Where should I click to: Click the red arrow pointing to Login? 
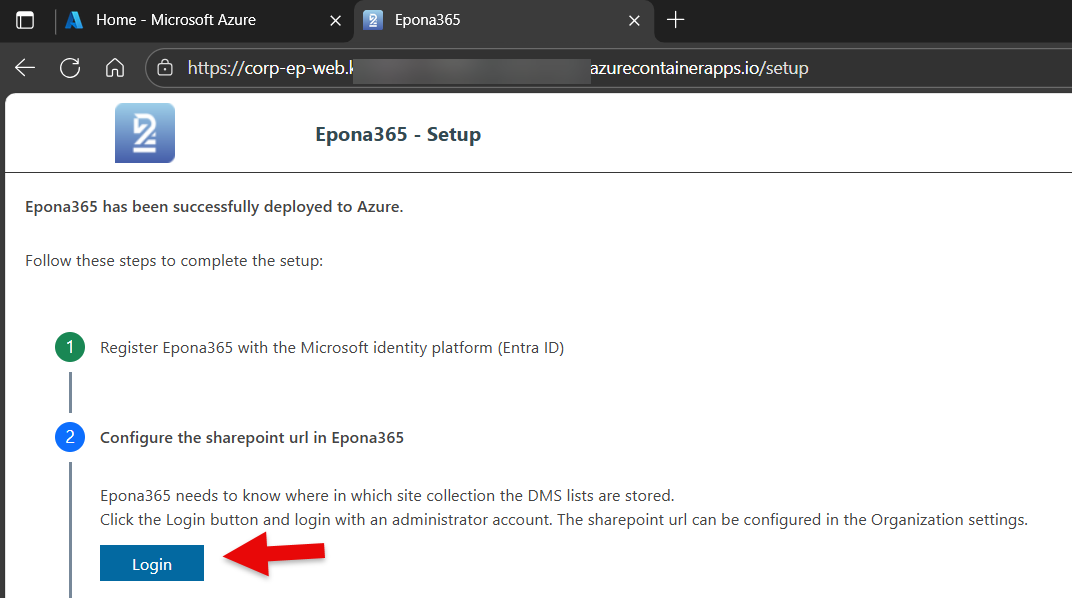(275, 556)
